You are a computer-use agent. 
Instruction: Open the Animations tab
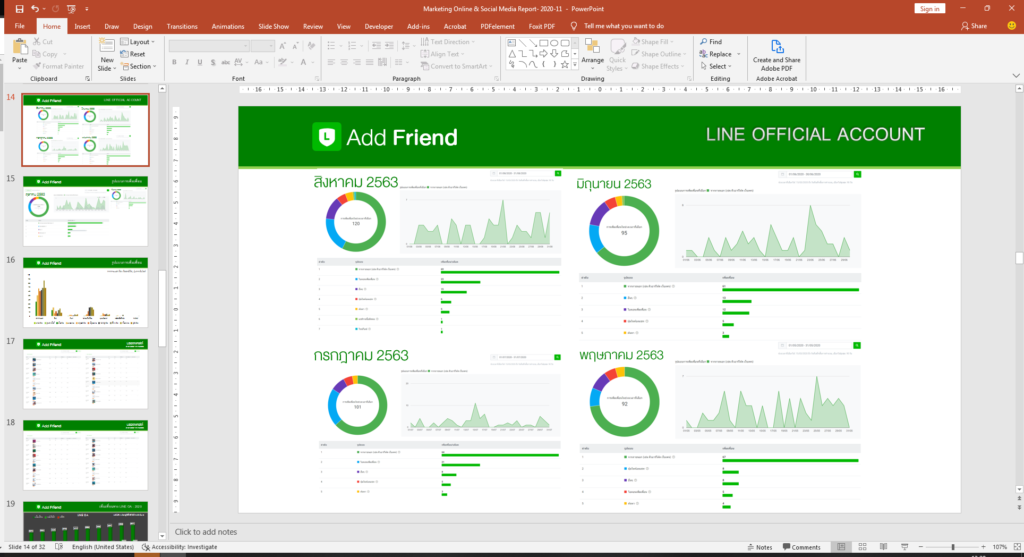click(x=228, y=26)
